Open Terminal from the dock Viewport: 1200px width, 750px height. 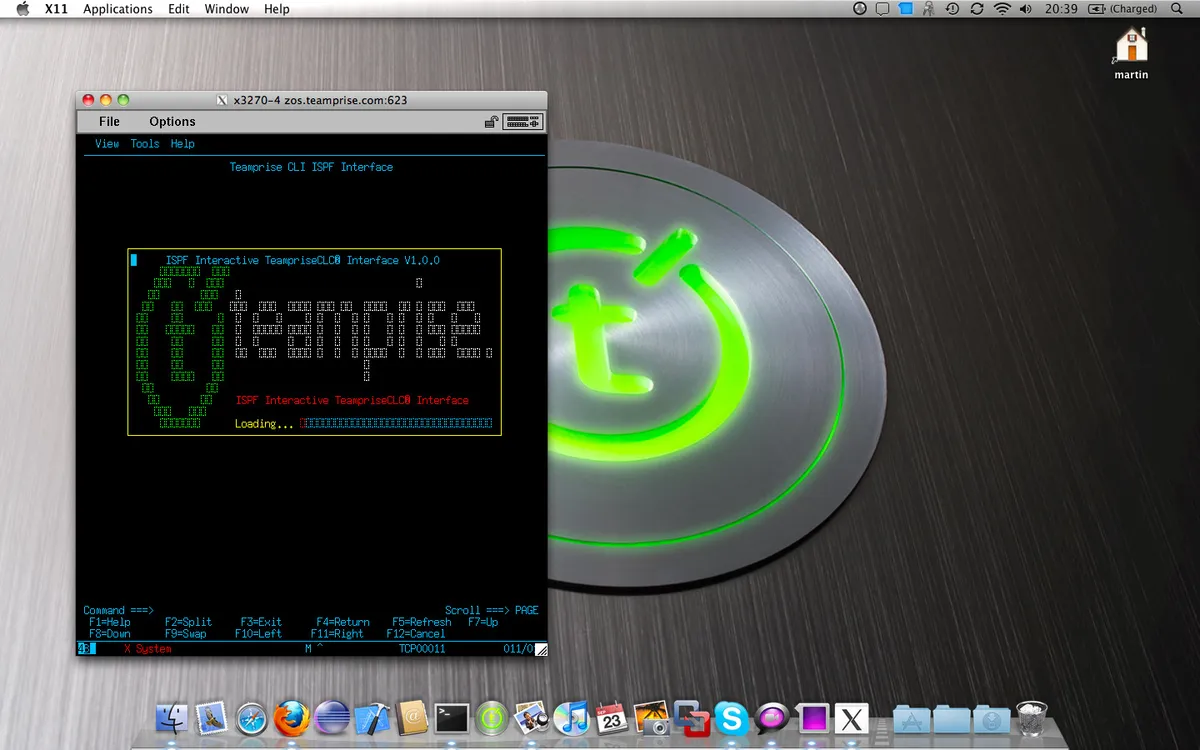(x=452, y=717)
